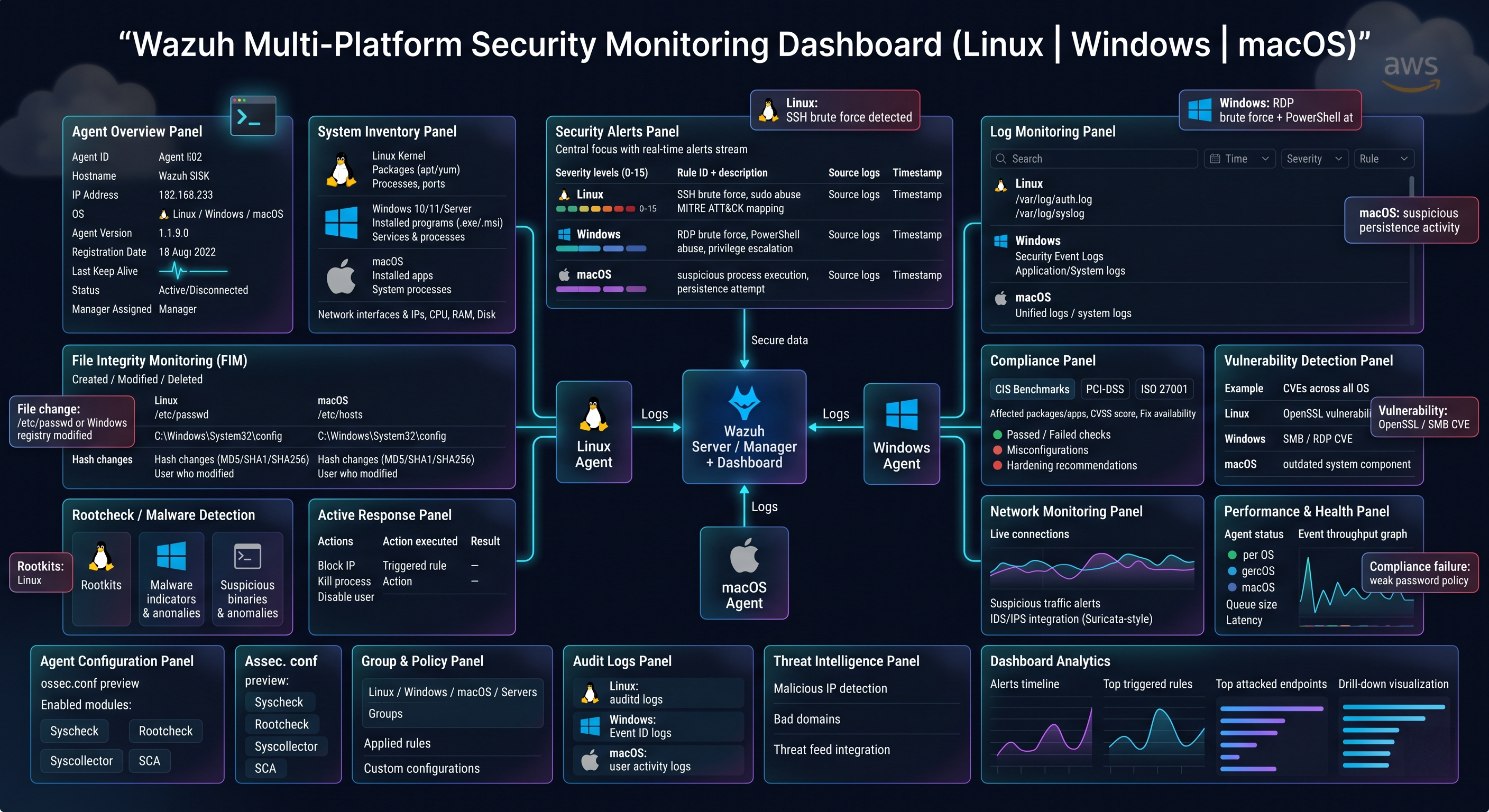Toggle the Syscheck module in Agent Configuration

click(x=75, y=731)
